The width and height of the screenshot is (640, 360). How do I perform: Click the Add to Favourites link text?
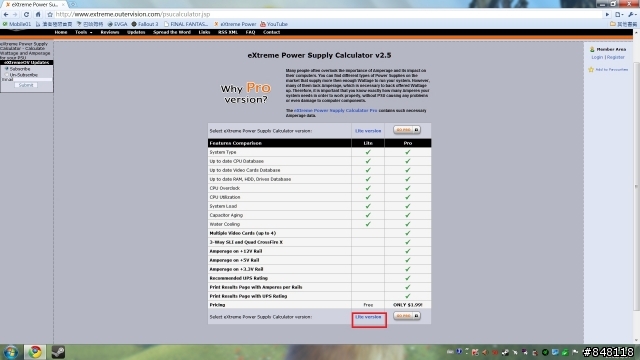tap(611, 70)
